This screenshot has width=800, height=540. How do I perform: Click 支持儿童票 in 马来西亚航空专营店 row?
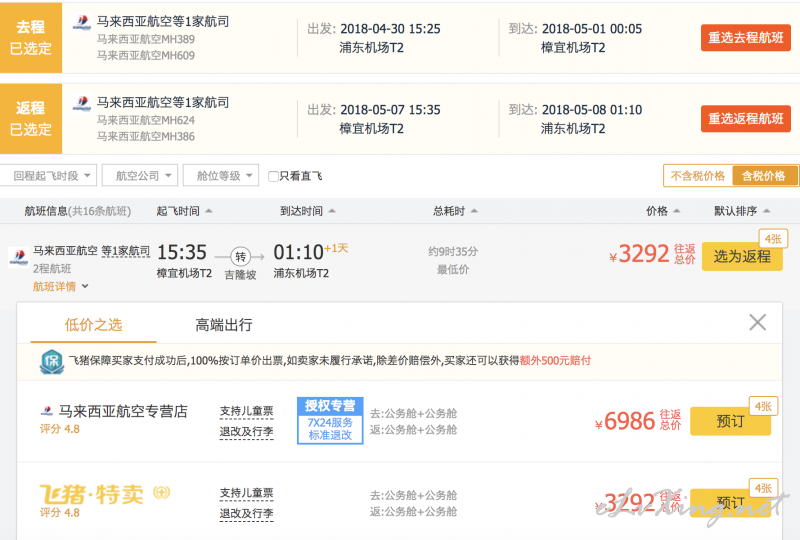point(246,411)
